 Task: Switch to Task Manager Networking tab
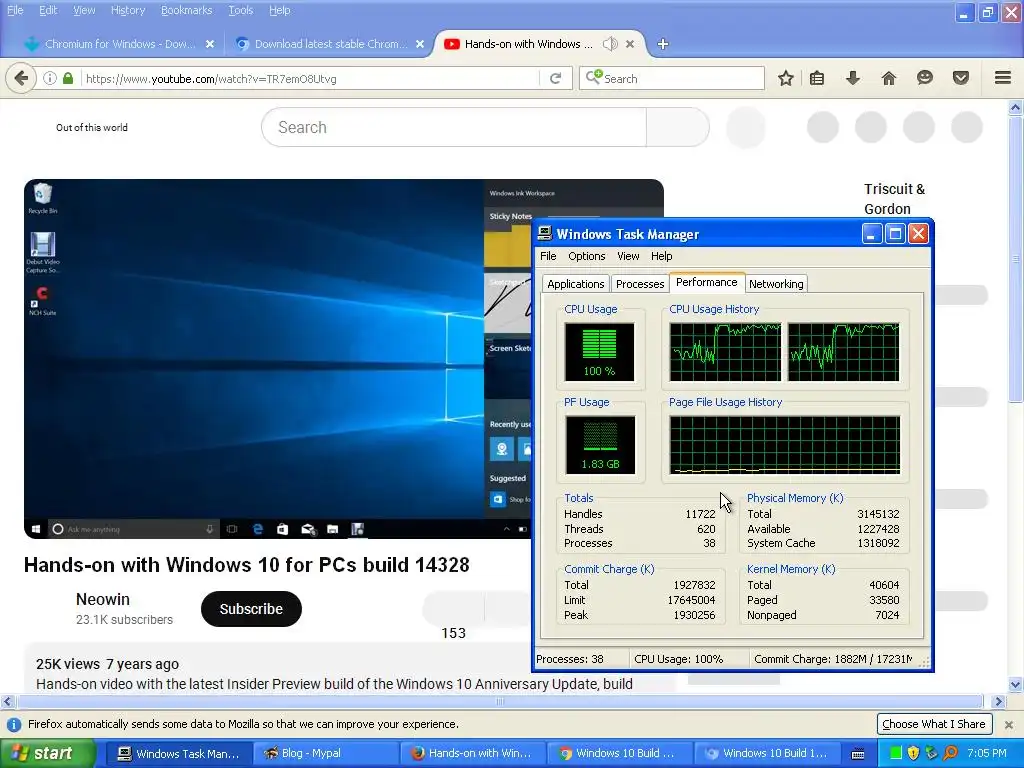(x=776, y=284)
